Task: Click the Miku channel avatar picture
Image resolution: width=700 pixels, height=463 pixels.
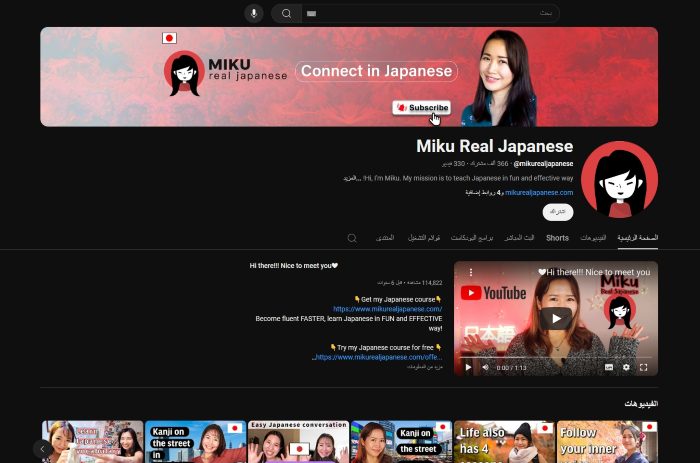Action: pyautogui.click(x=619, y=179)
